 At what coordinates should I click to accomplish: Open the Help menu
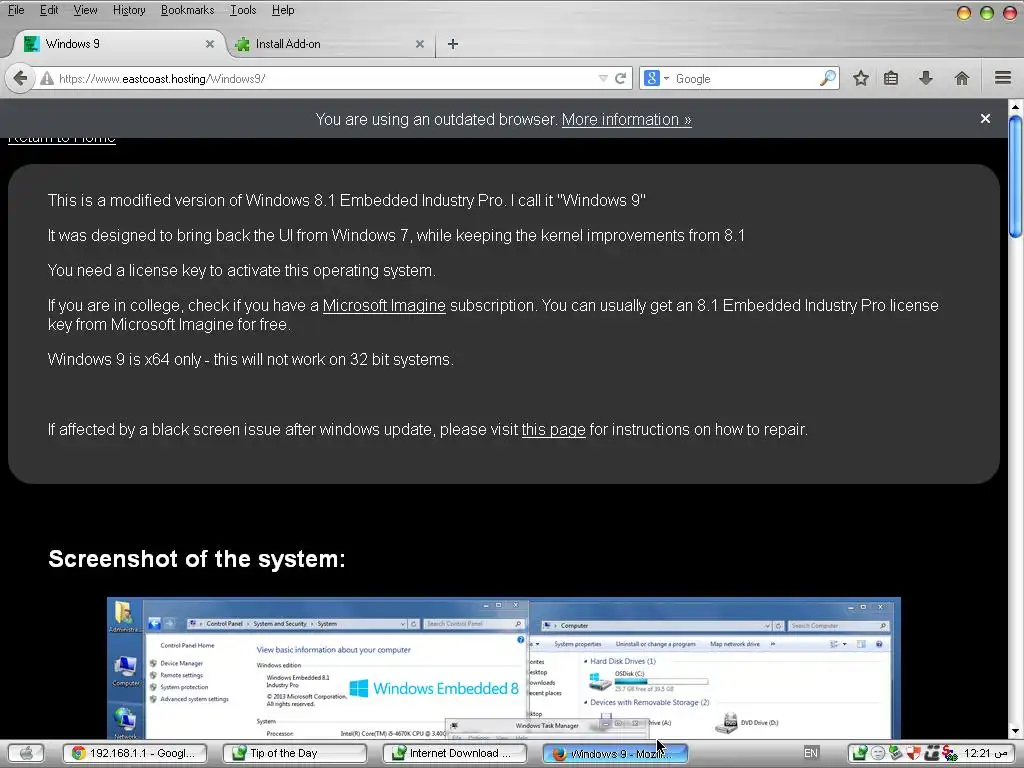(x=283, y=10)
